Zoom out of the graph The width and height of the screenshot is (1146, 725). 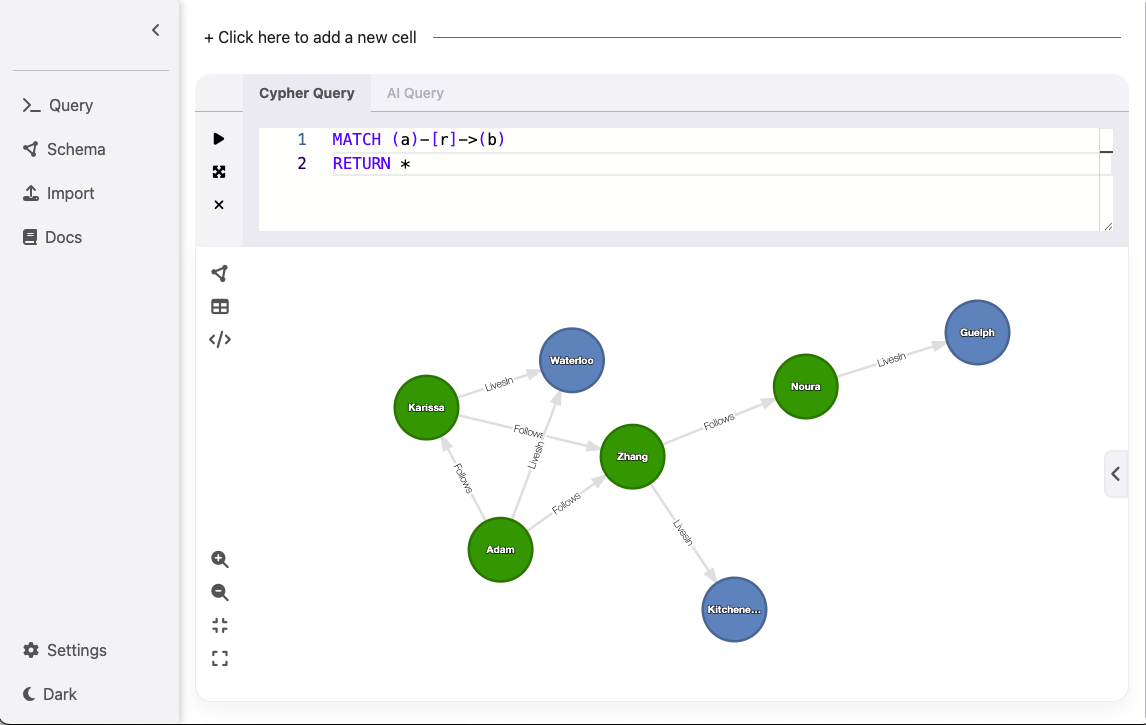220,593
